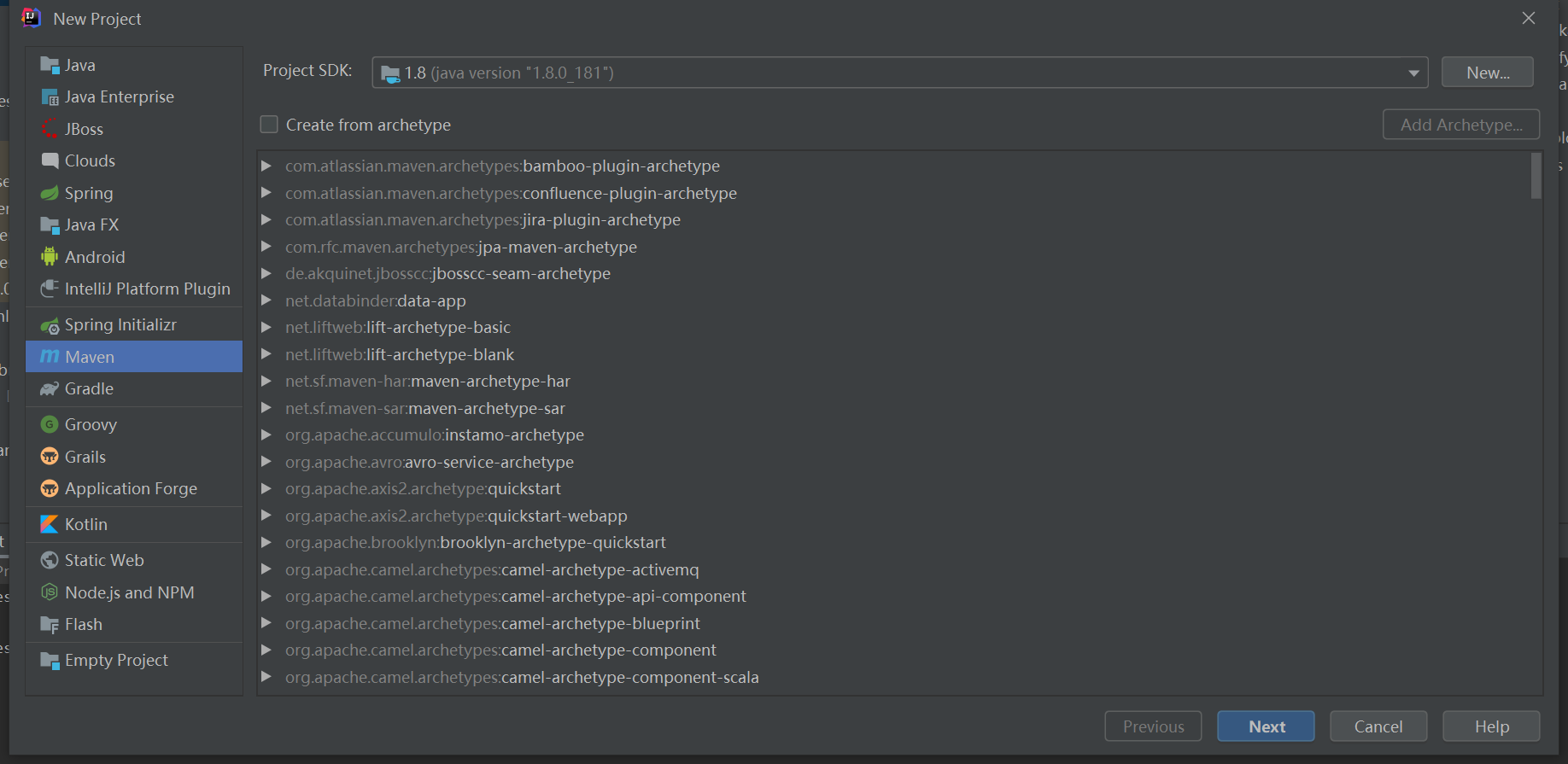This screenshot has width=1568, height=764.
Task: Select Android project type
Action: 134,257
